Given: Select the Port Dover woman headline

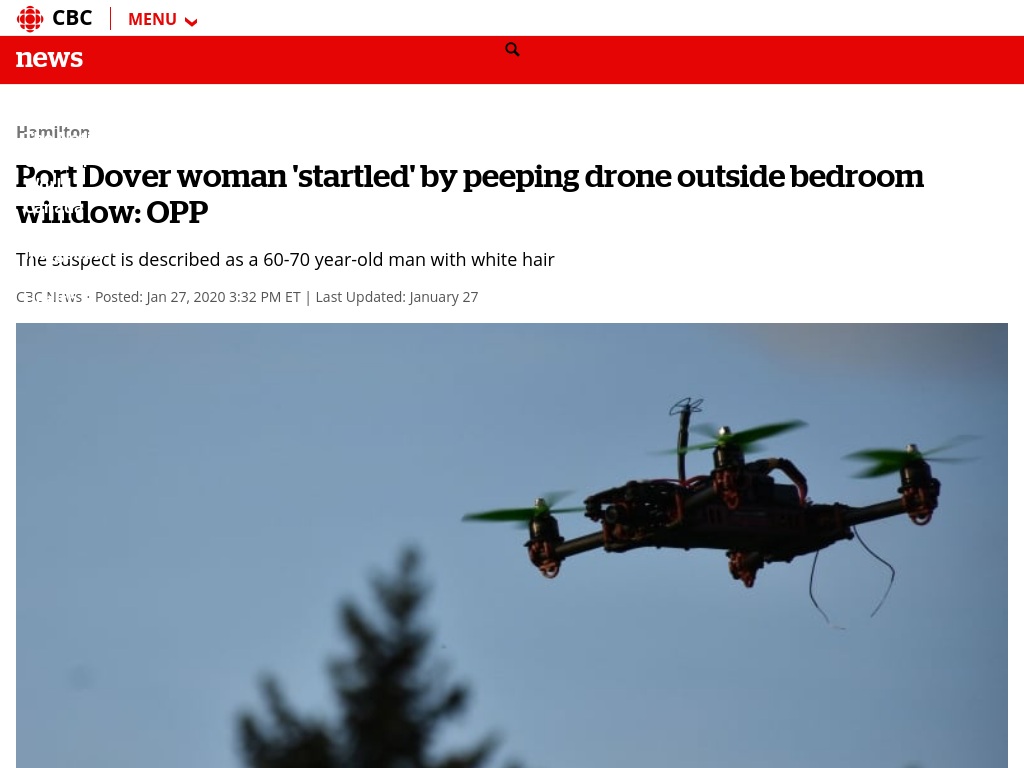Looking at the screenshot, I should tap(470, 194).
